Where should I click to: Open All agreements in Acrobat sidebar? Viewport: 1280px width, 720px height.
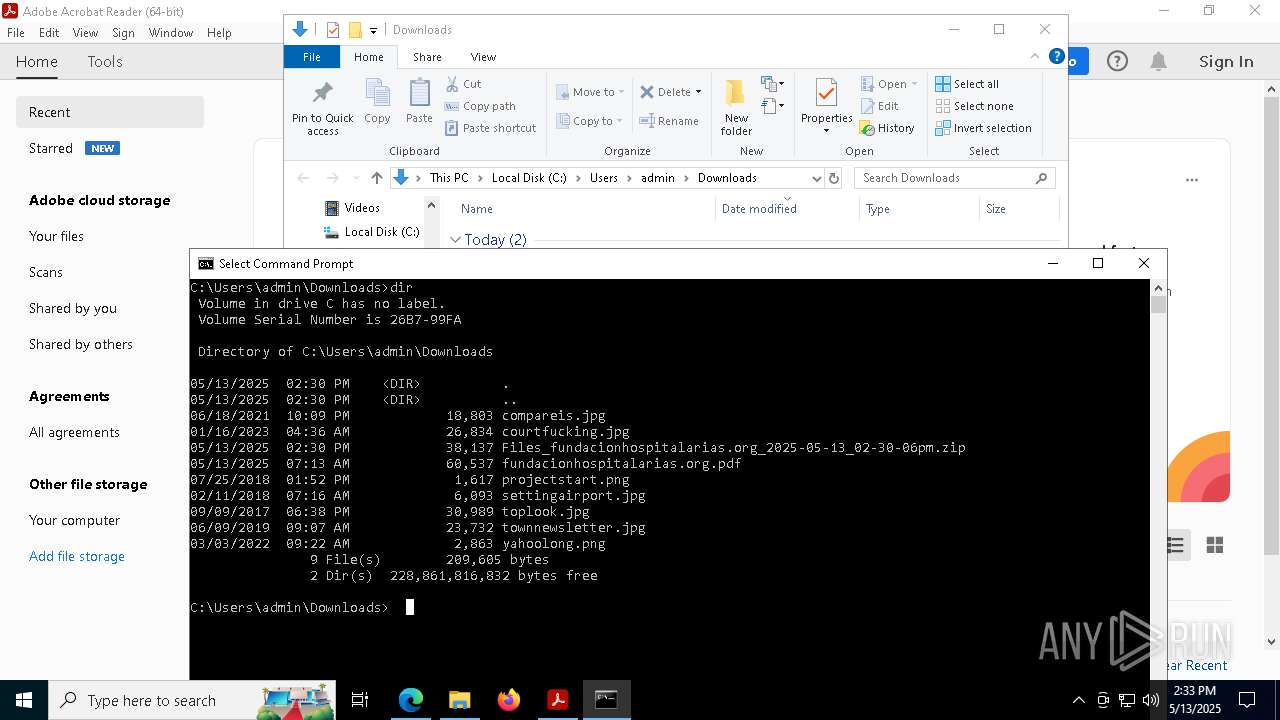(74, 432)
